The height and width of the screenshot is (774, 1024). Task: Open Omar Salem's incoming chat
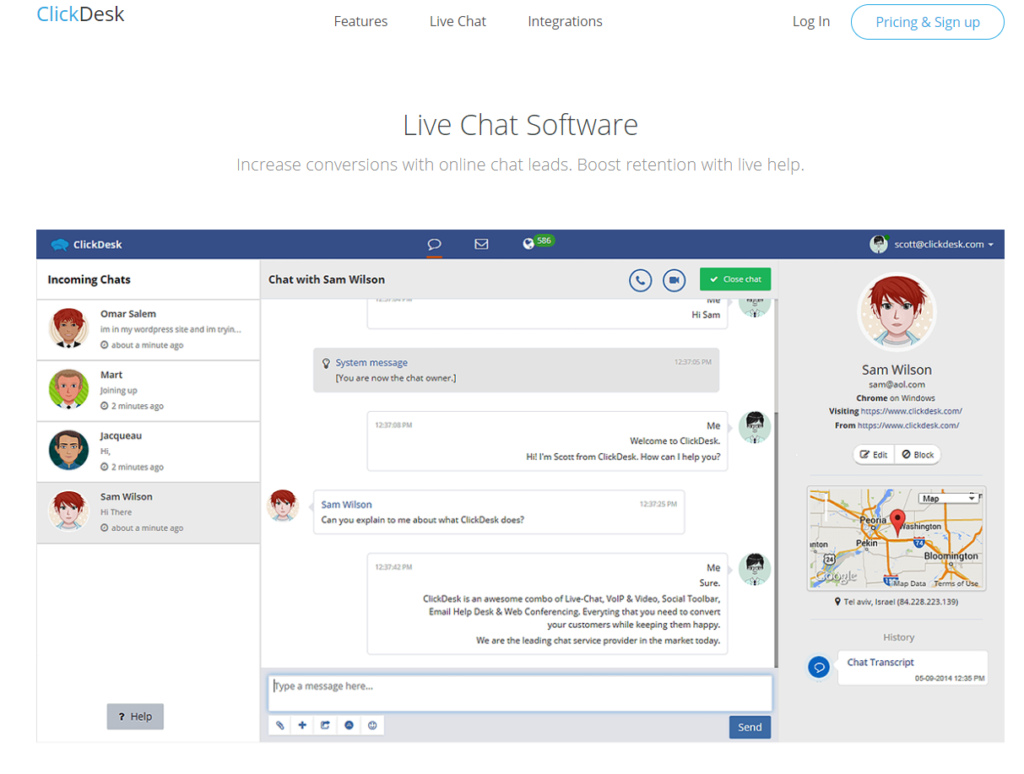coord(148,329)
